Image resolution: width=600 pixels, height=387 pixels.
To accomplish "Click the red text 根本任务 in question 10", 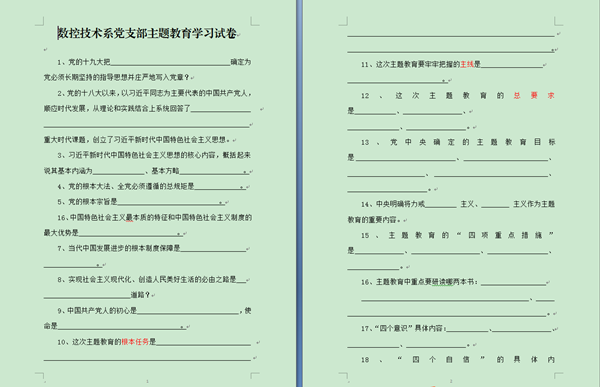I will pyautogui.click(x=135, y=341).
